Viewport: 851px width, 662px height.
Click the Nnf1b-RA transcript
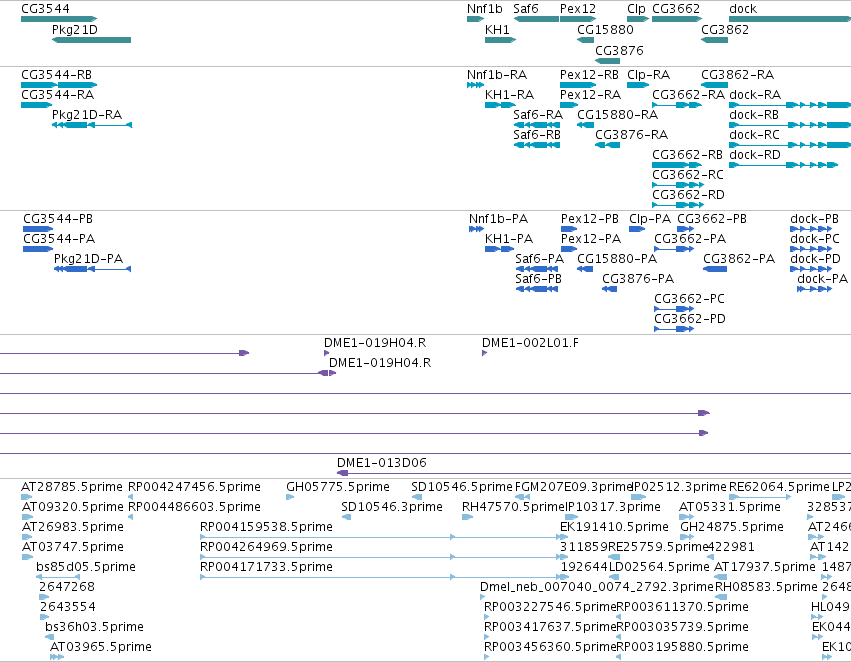point(475,85)
